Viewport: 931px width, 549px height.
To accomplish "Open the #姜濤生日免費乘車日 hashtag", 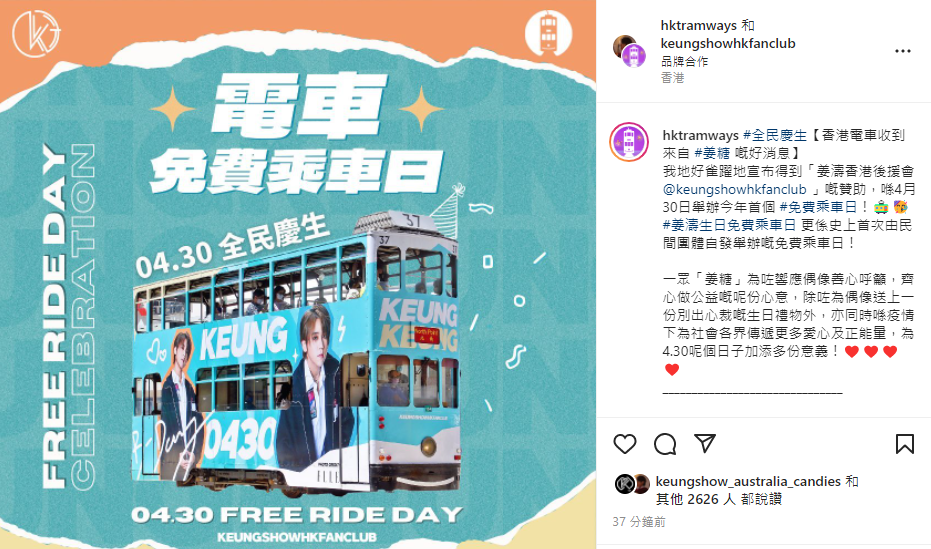I will [729, 225].
